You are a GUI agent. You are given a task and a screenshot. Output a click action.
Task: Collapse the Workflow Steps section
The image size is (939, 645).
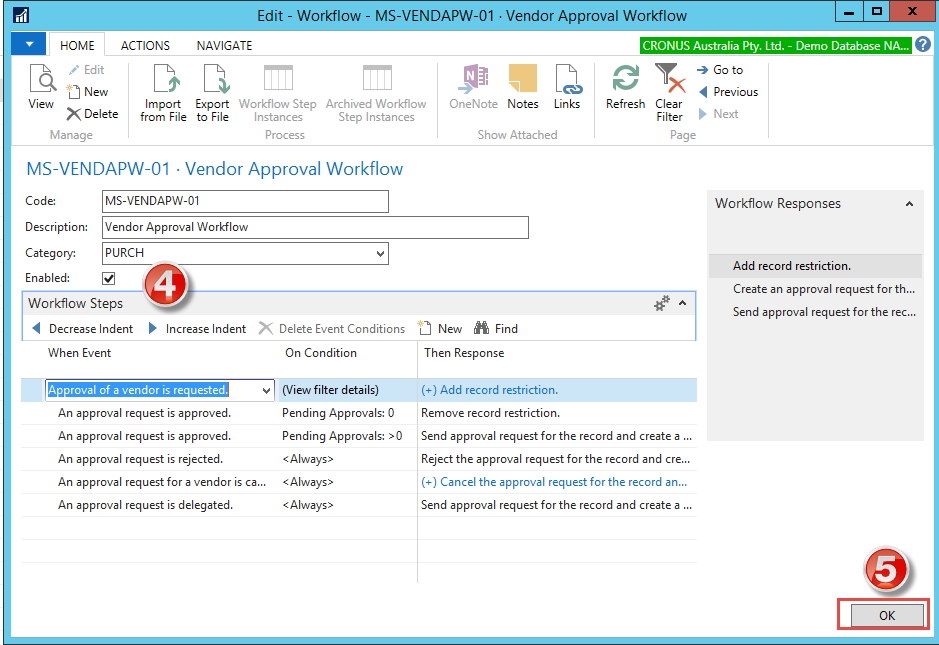[681, 303]
